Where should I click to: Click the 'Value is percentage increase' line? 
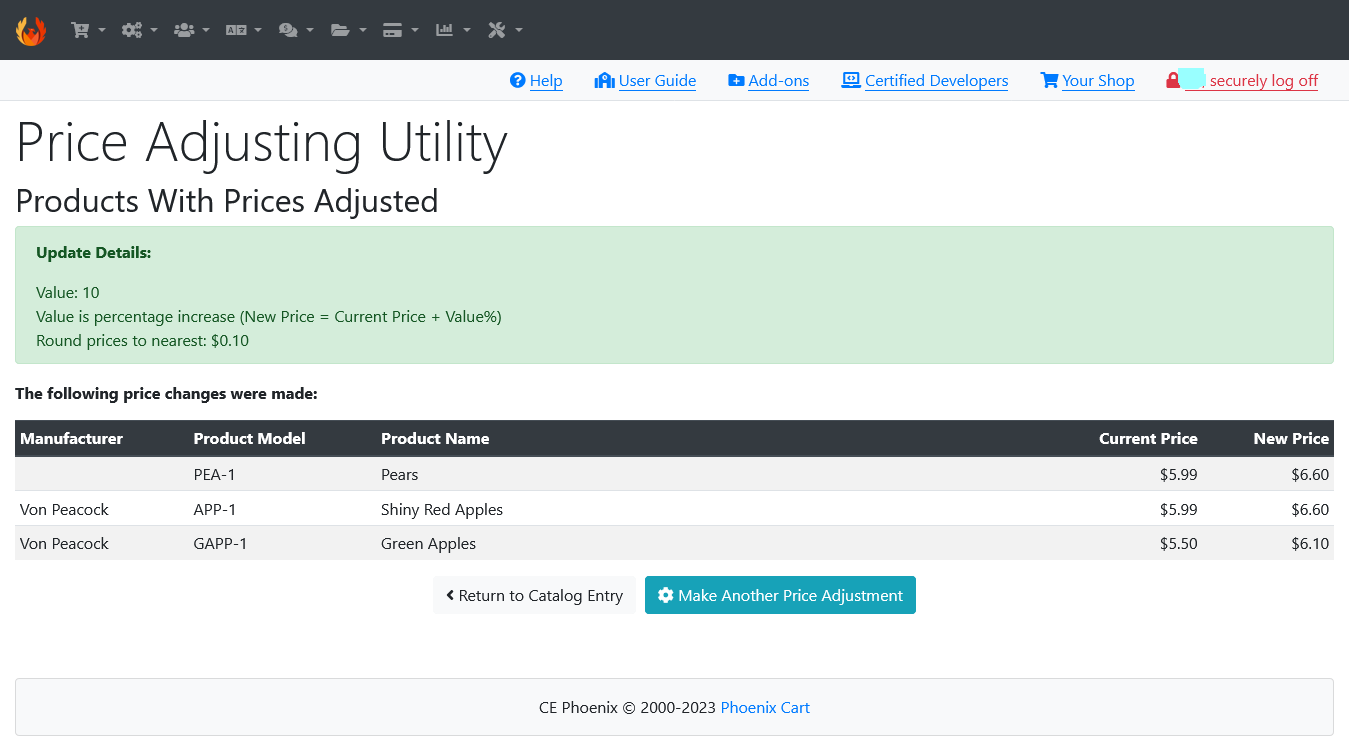coord(269,316)
